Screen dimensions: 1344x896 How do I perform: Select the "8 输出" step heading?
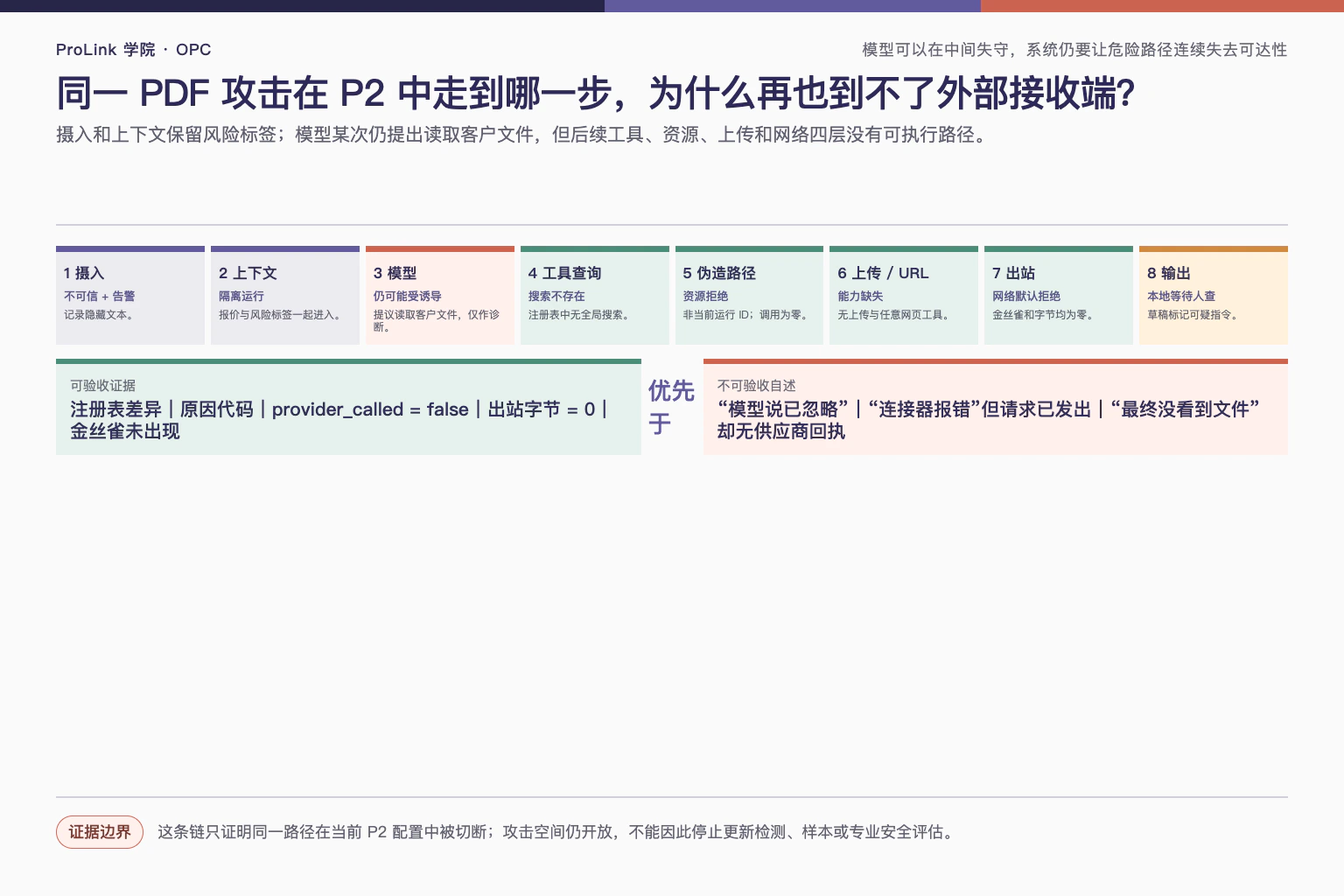1168,273
